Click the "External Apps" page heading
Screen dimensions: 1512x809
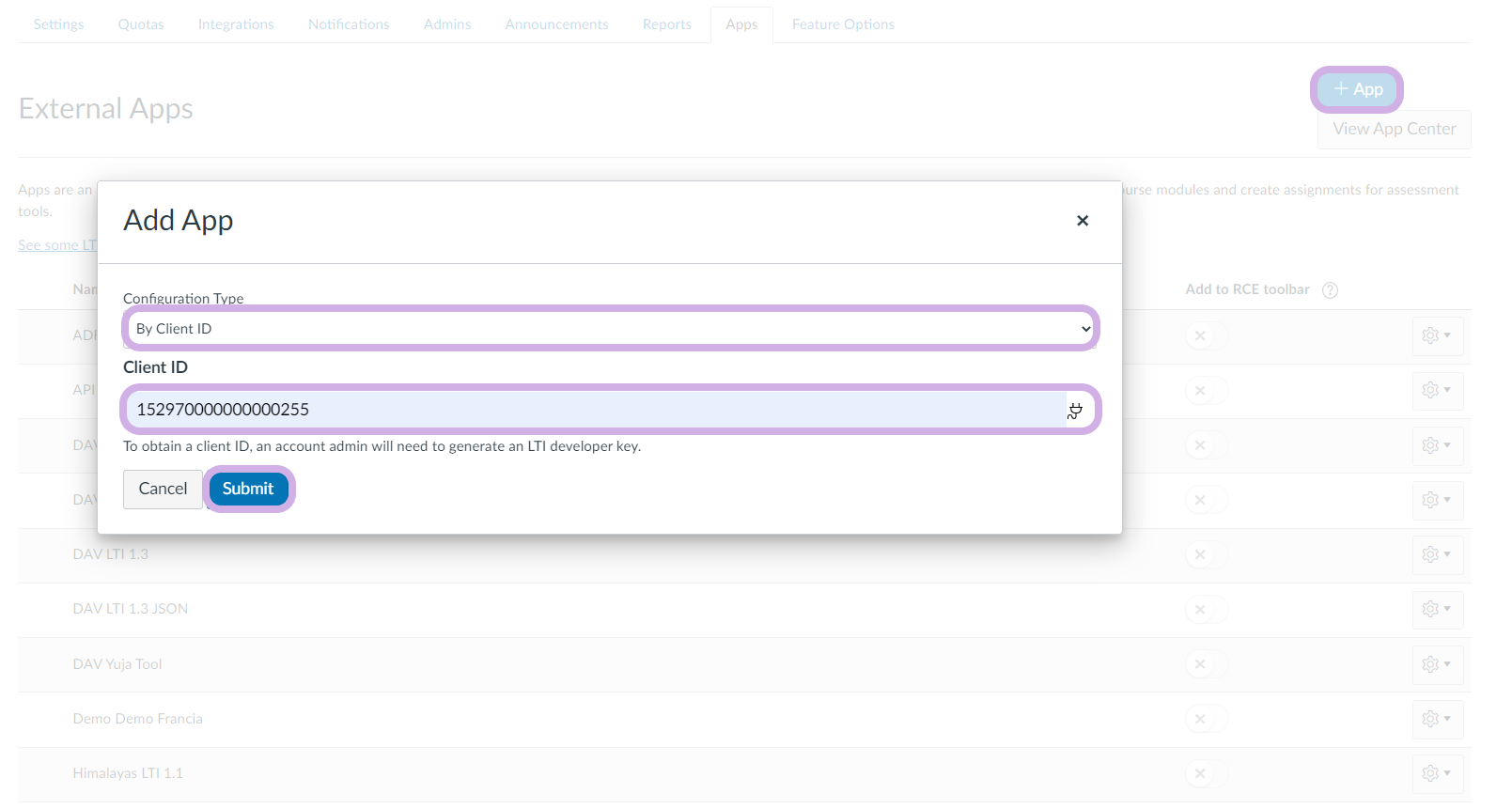coord(106,109)
